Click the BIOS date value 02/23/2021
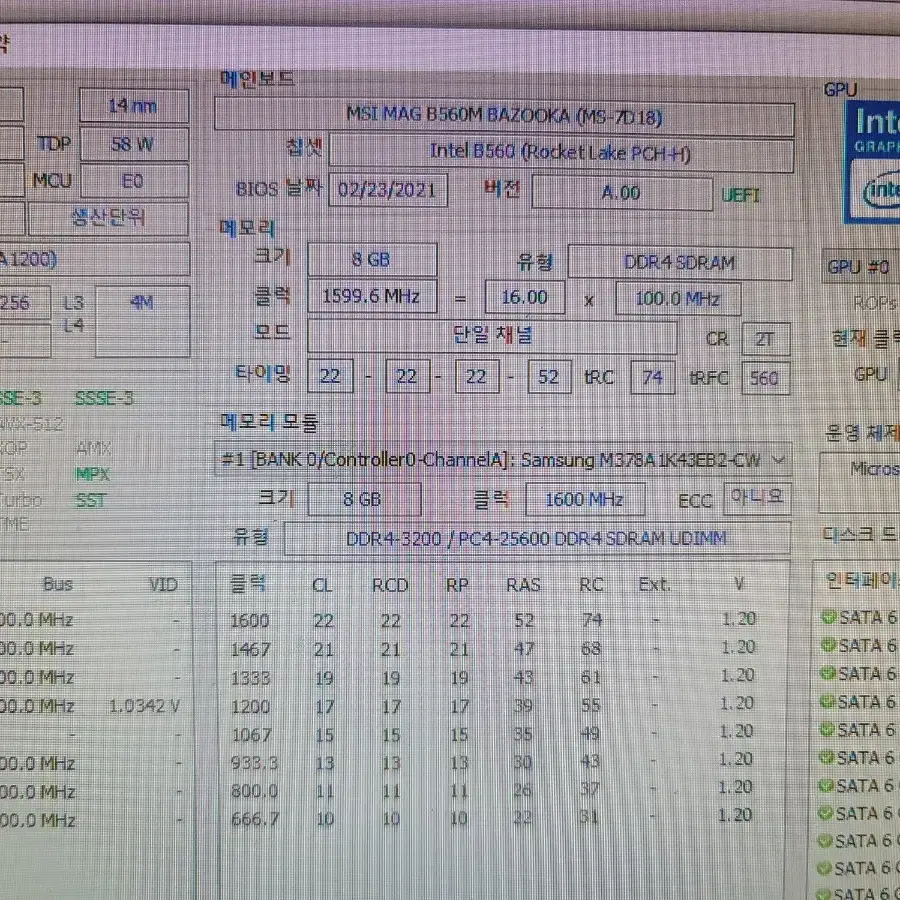The height and width of the screenshot is (900, 900). pos(387,189)
